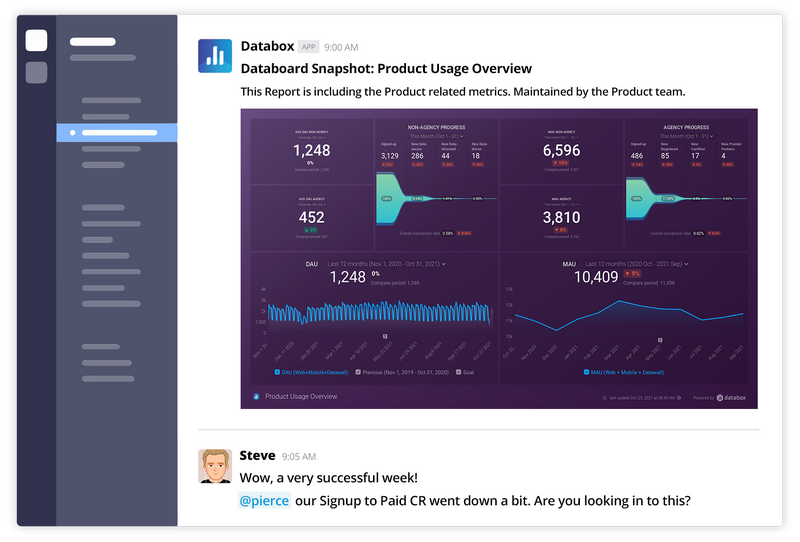Open MAU Agency This Month dropdown

tap(562, 205)
